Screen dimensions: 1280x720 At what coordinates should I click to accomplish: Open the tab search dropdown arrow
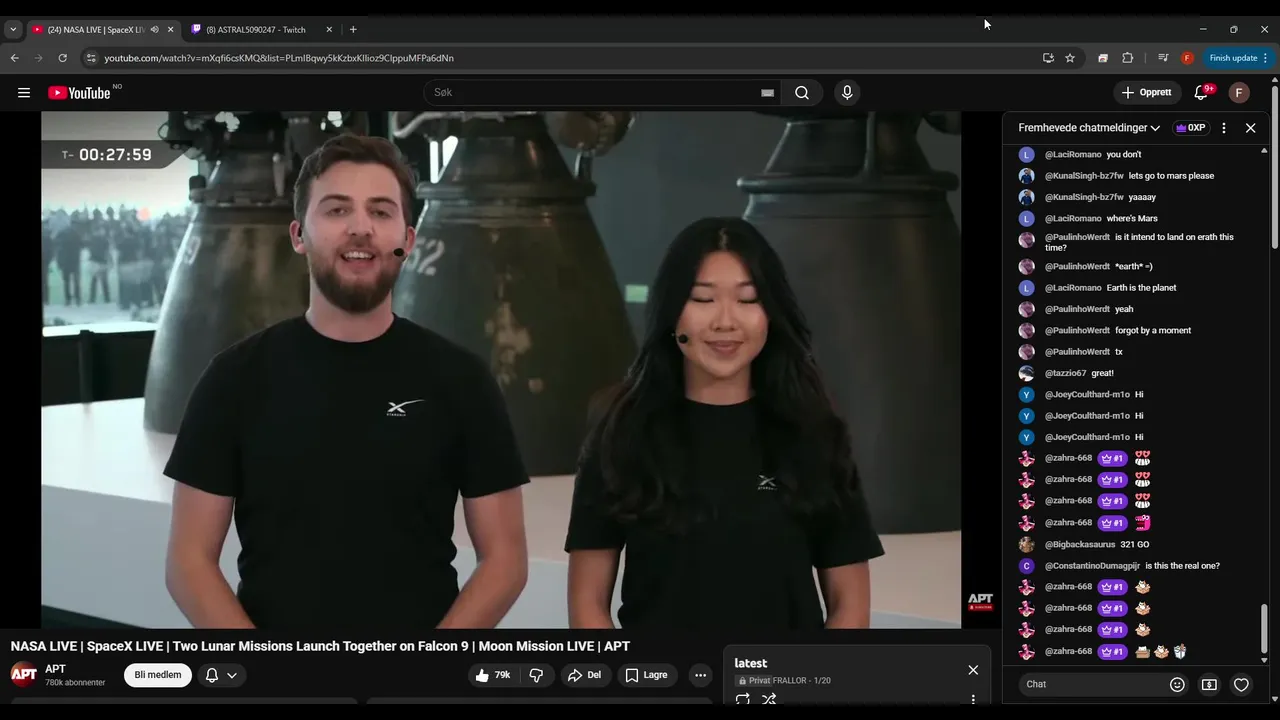click(13, 30)
